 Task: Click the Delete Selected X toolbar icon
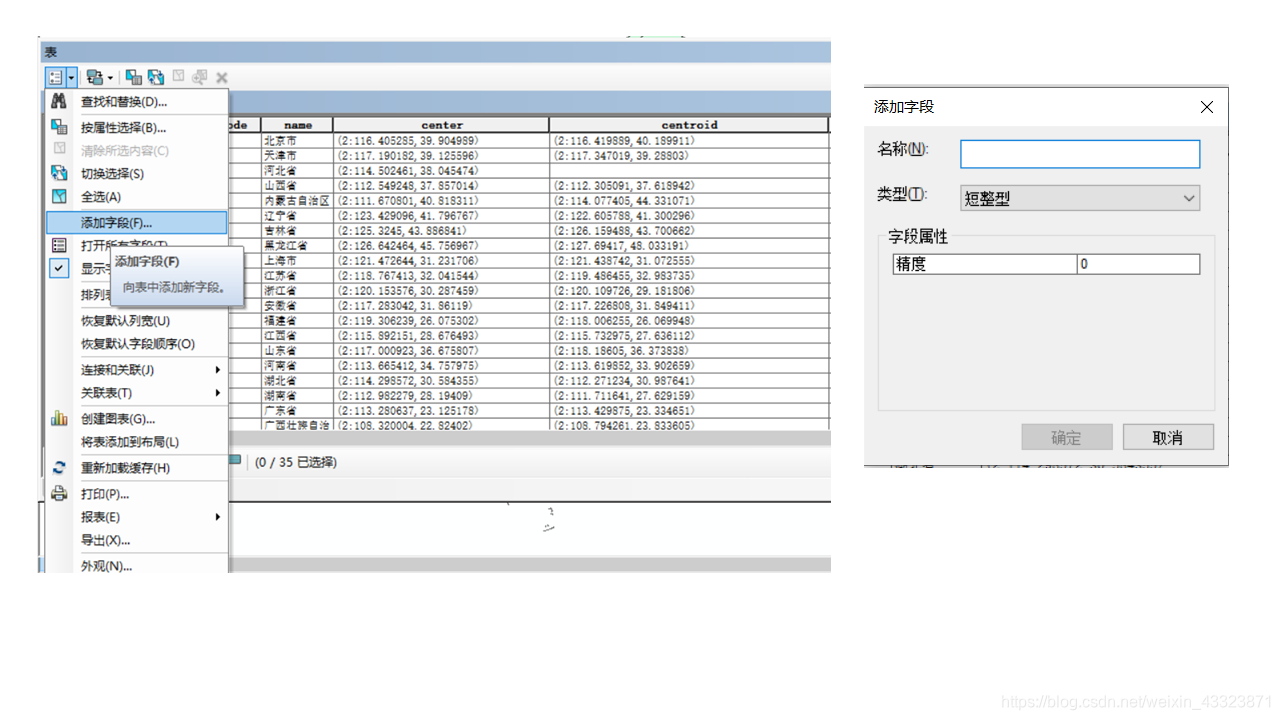(x=222, y=77)
